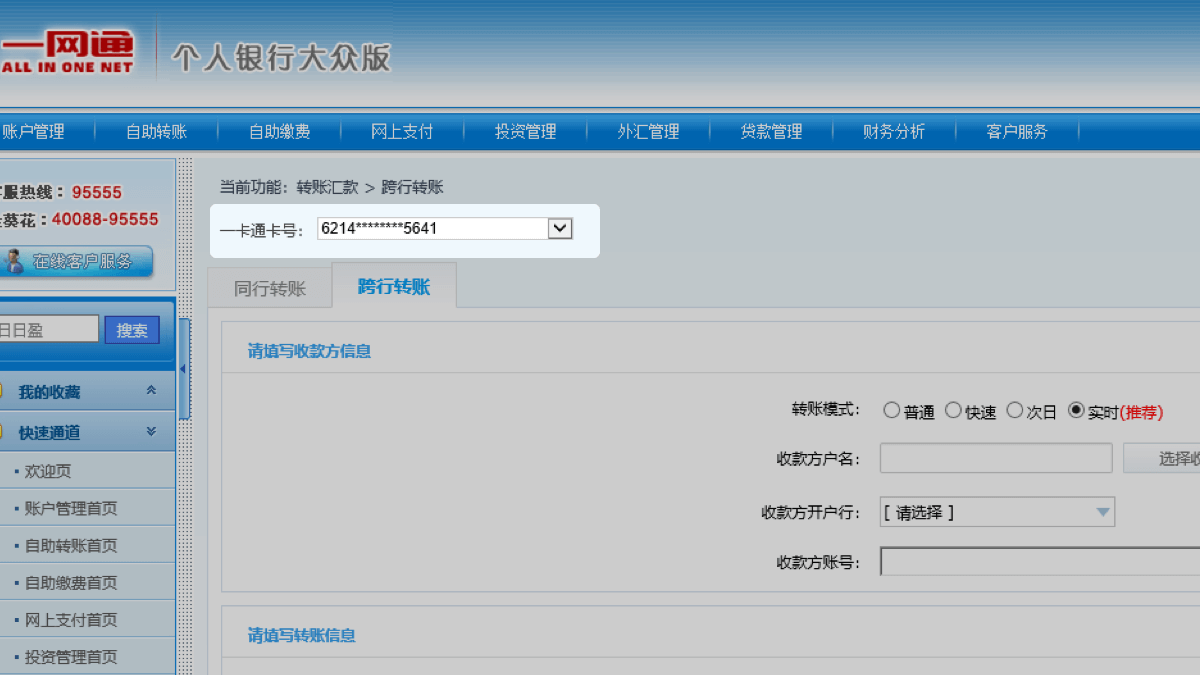The image size is (1200, 675).
Task: Choose the 次日 transfer mode
Action: tap(1015, 411)
